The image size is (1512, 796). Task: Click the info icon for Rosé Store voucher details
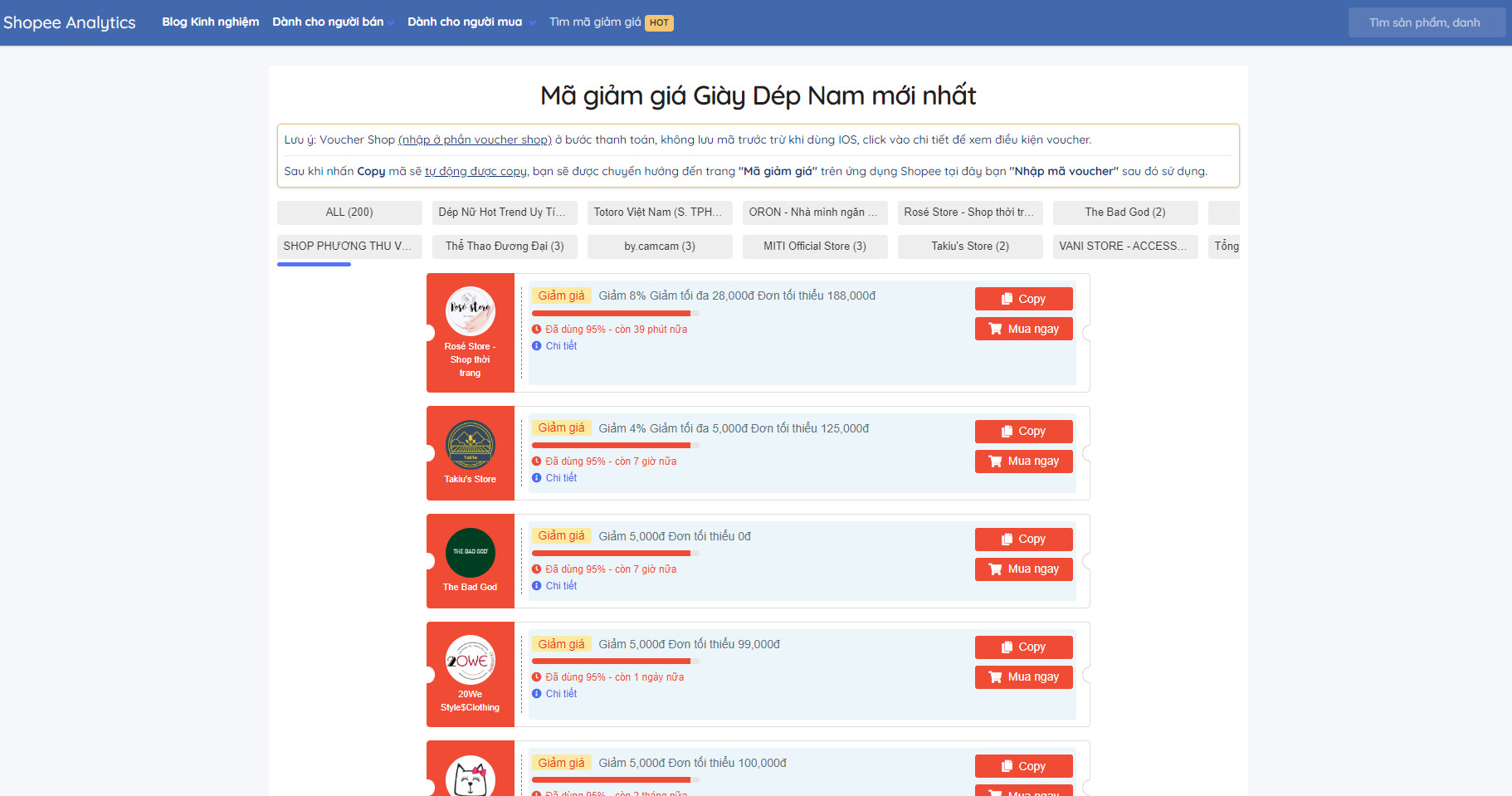click(536, 346)
